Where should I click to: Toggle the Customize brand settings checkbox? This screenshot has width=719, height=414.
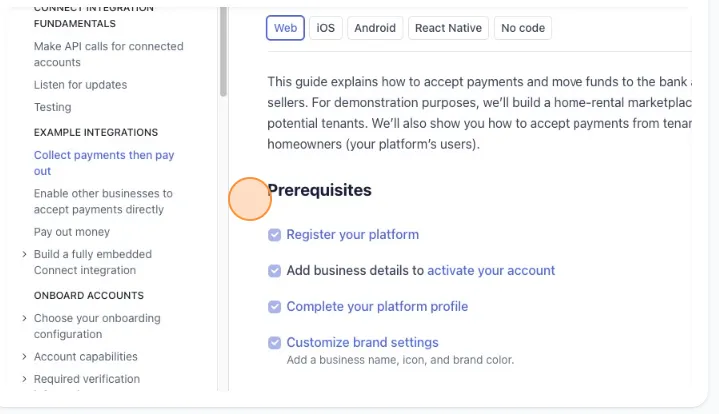tap(274, 342)
